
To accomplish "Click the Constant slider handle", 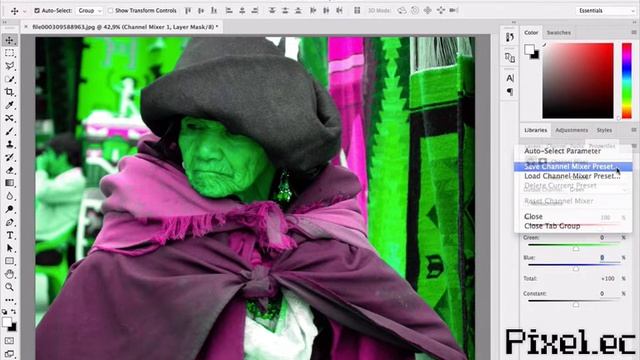I will [576, 304].
